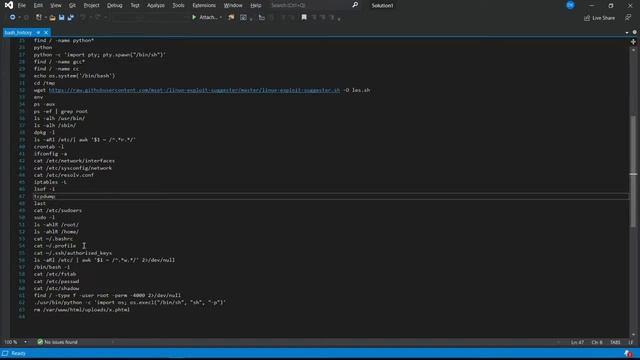The height and width of the screenshot is (360, 640).
Task: Toggle pin on bash_history tab
Action: pyautogui.click(x=38, y=32)
